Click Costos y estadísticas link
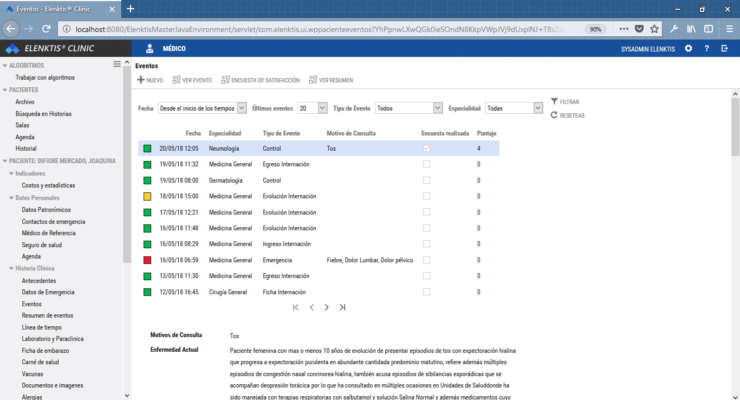Screen dimensions: 740x400 [49, 185]
